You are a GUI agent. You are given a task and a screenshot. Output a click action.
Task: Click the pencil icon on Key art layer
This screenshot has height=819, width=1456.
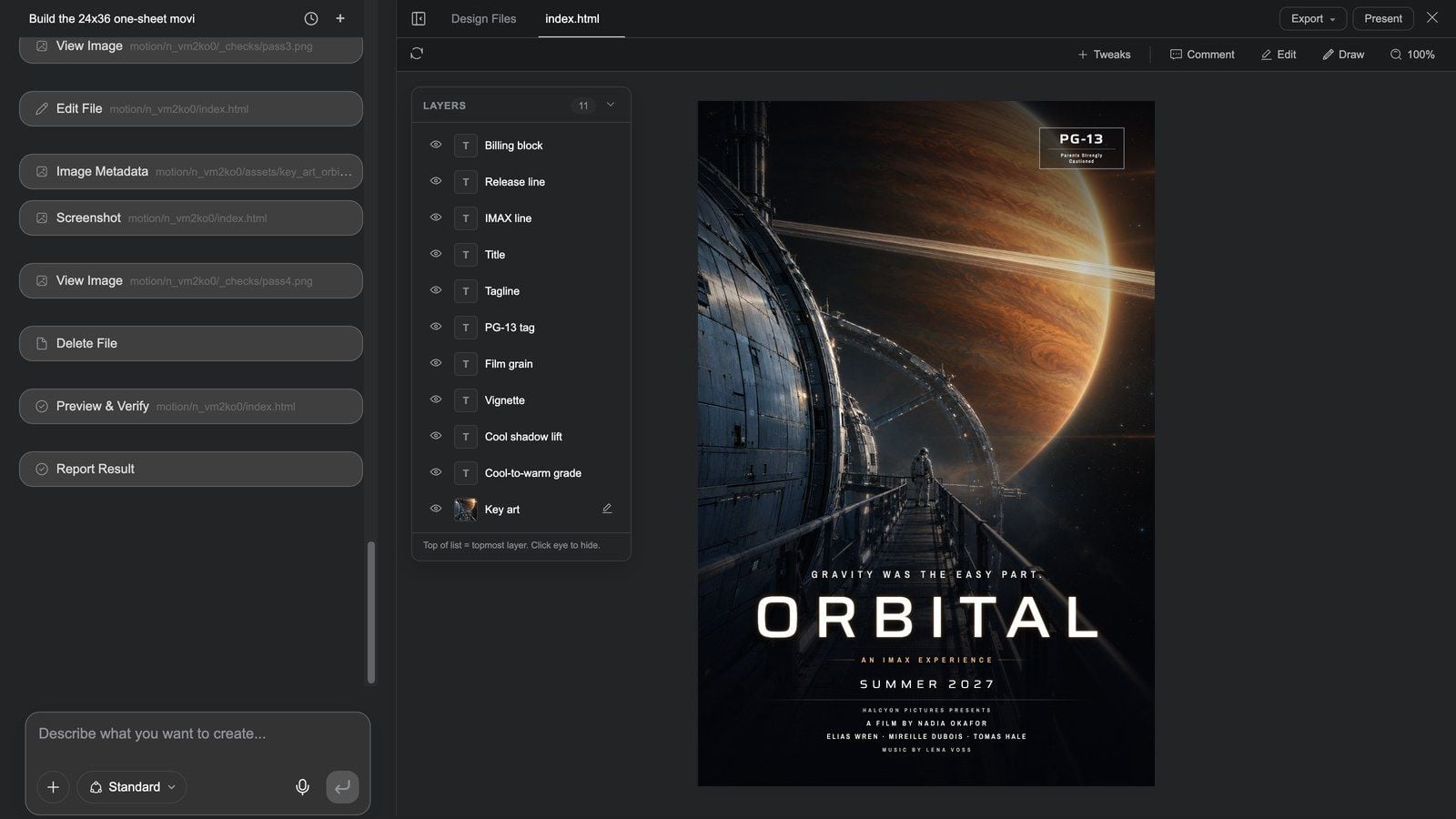(x=607, y=509)
